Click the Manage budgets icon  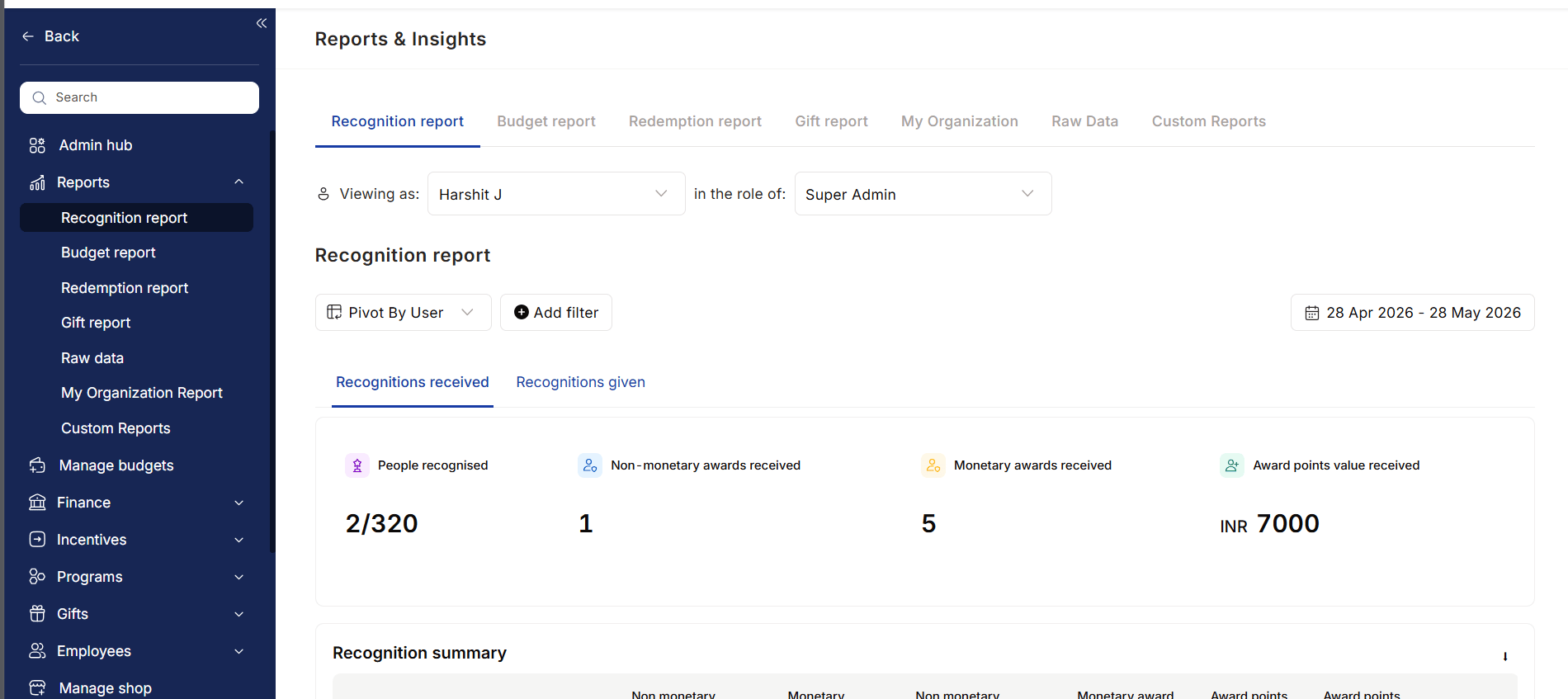click(x=37, y=465)
